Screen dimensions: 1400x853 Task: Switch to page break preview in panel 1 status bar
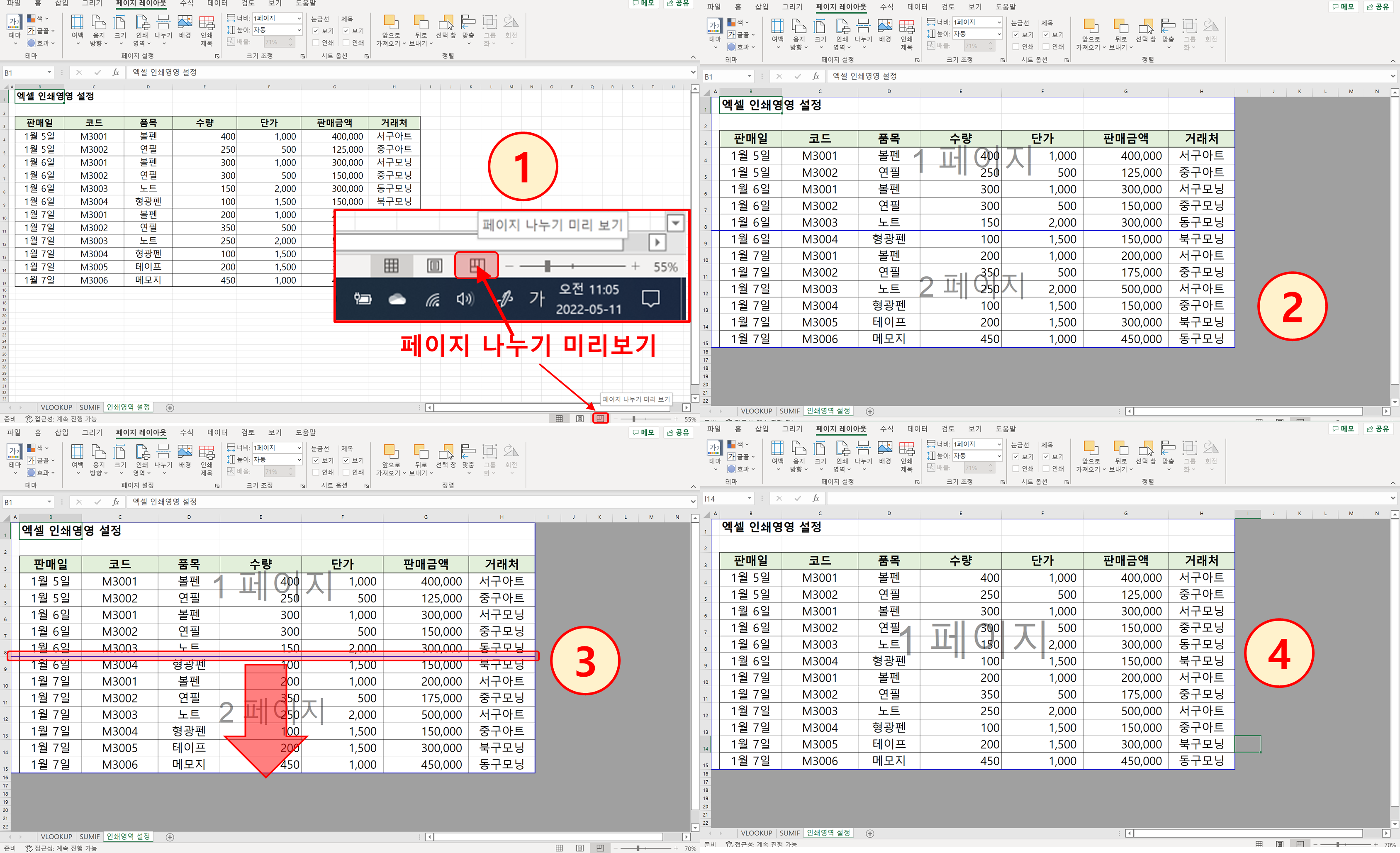(600, 419)
